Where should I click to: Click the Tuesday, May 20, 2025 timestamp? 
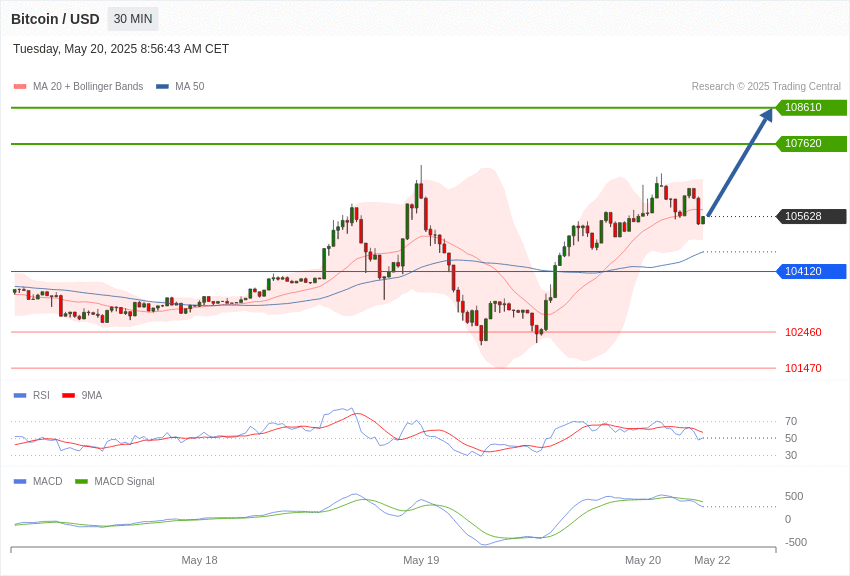[121, 49]
